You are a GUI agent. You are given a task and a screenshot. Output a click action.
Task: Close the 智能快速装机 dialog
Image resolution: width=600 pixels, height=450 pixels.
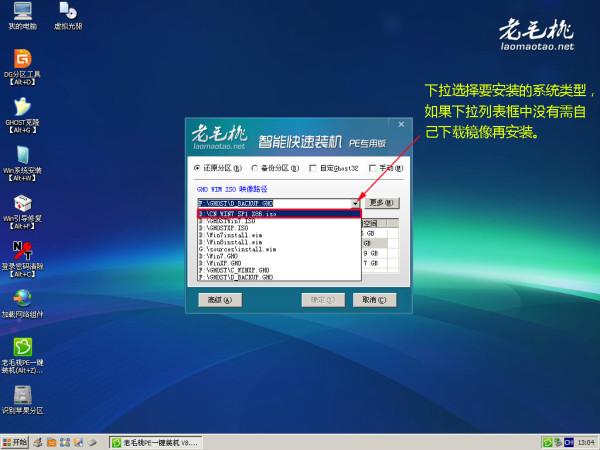click(x=401, y=124)
